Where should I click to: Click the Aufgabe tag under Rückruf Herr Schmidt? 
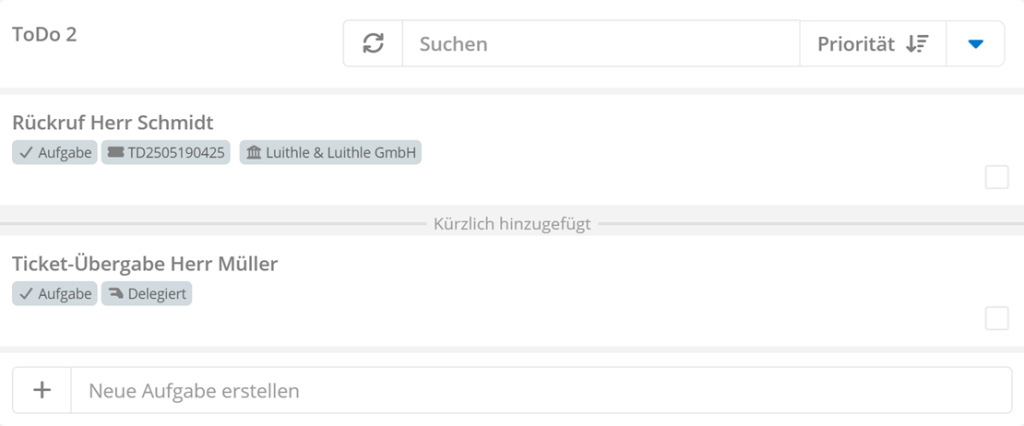55,153
